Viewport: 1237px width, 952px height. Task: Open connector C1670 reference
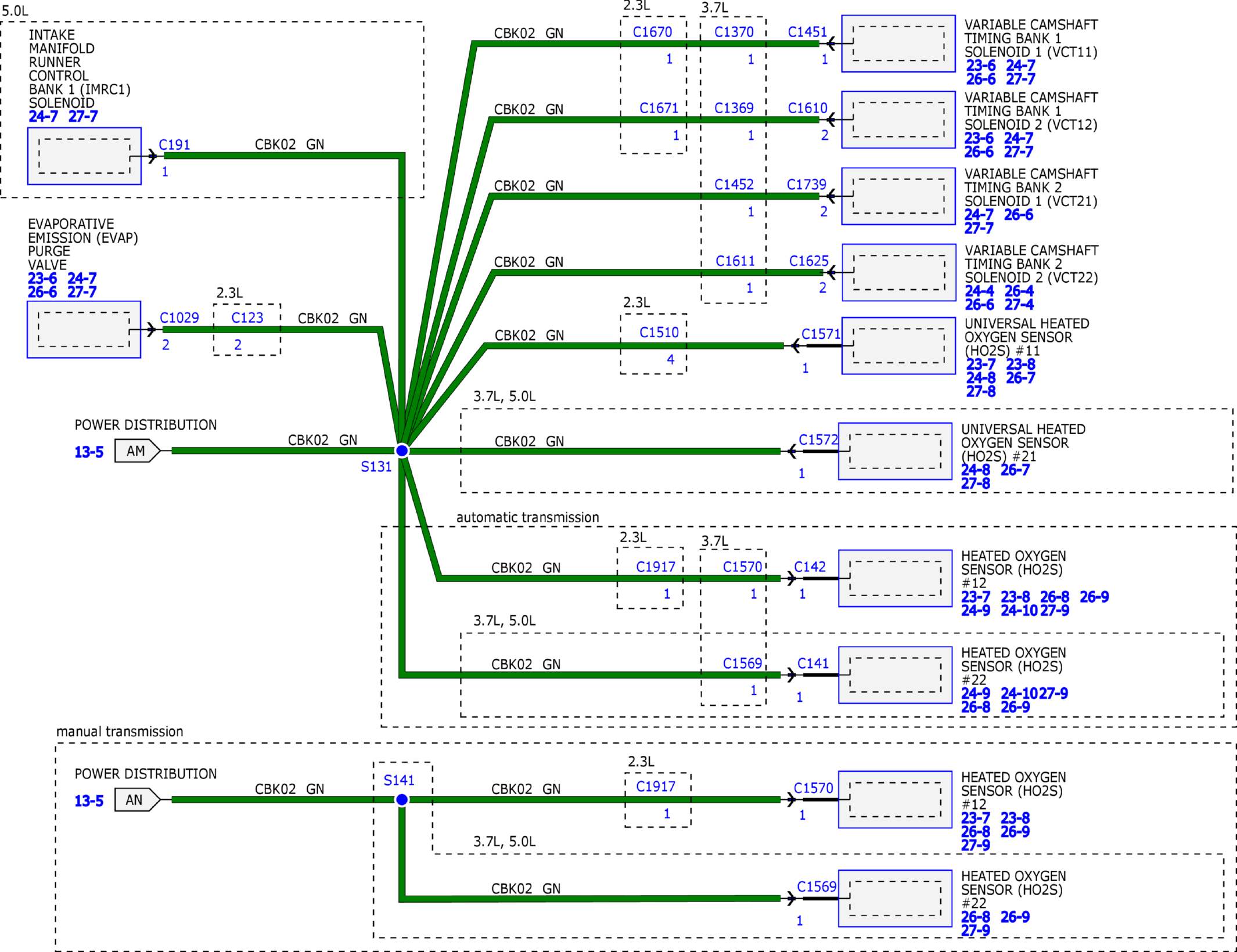[652, 32]
